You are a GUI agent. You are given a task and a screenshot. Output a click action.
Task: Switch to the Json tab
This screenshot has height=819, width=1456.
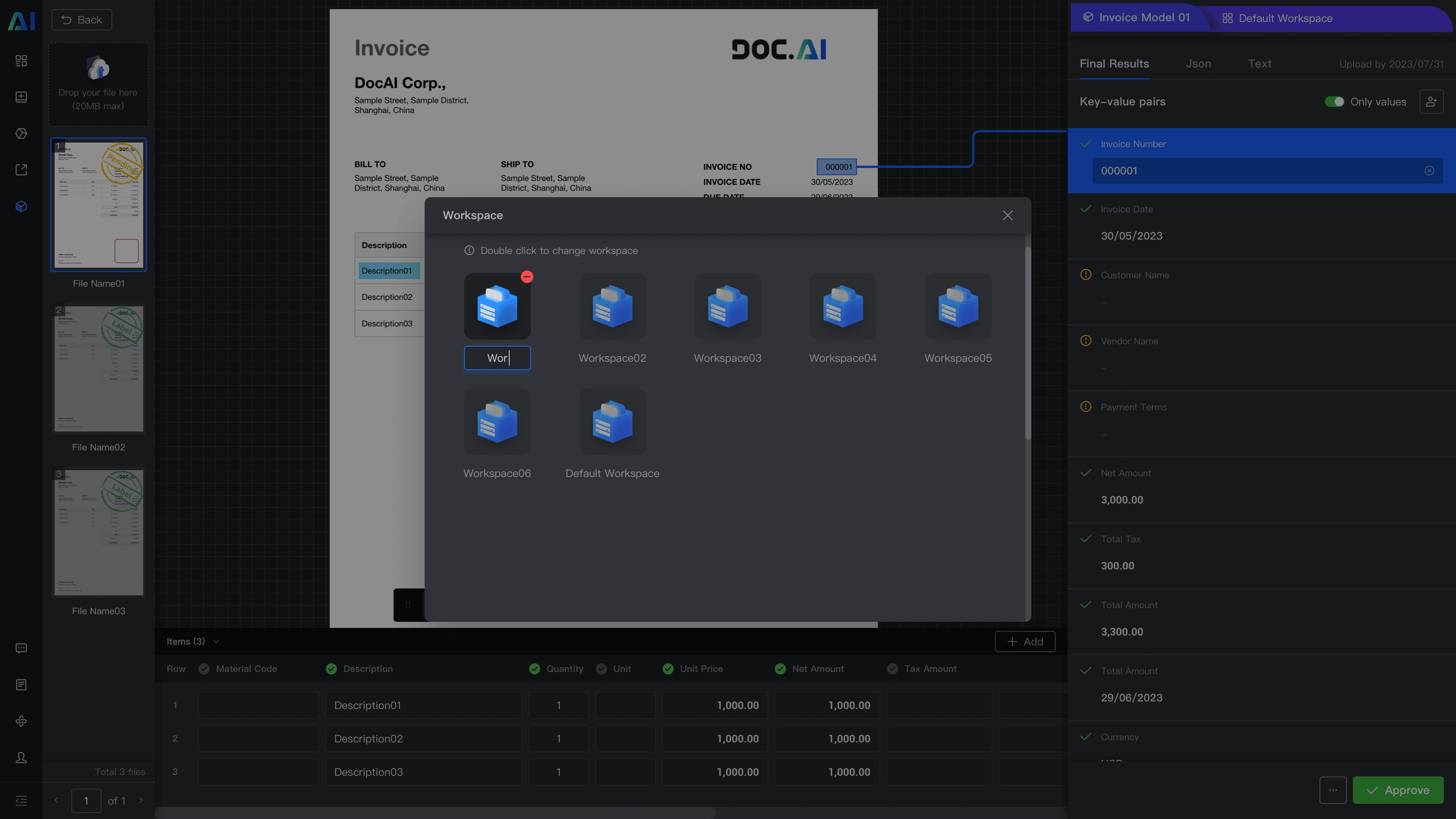pyautogui.click(x=1198, y=64)
